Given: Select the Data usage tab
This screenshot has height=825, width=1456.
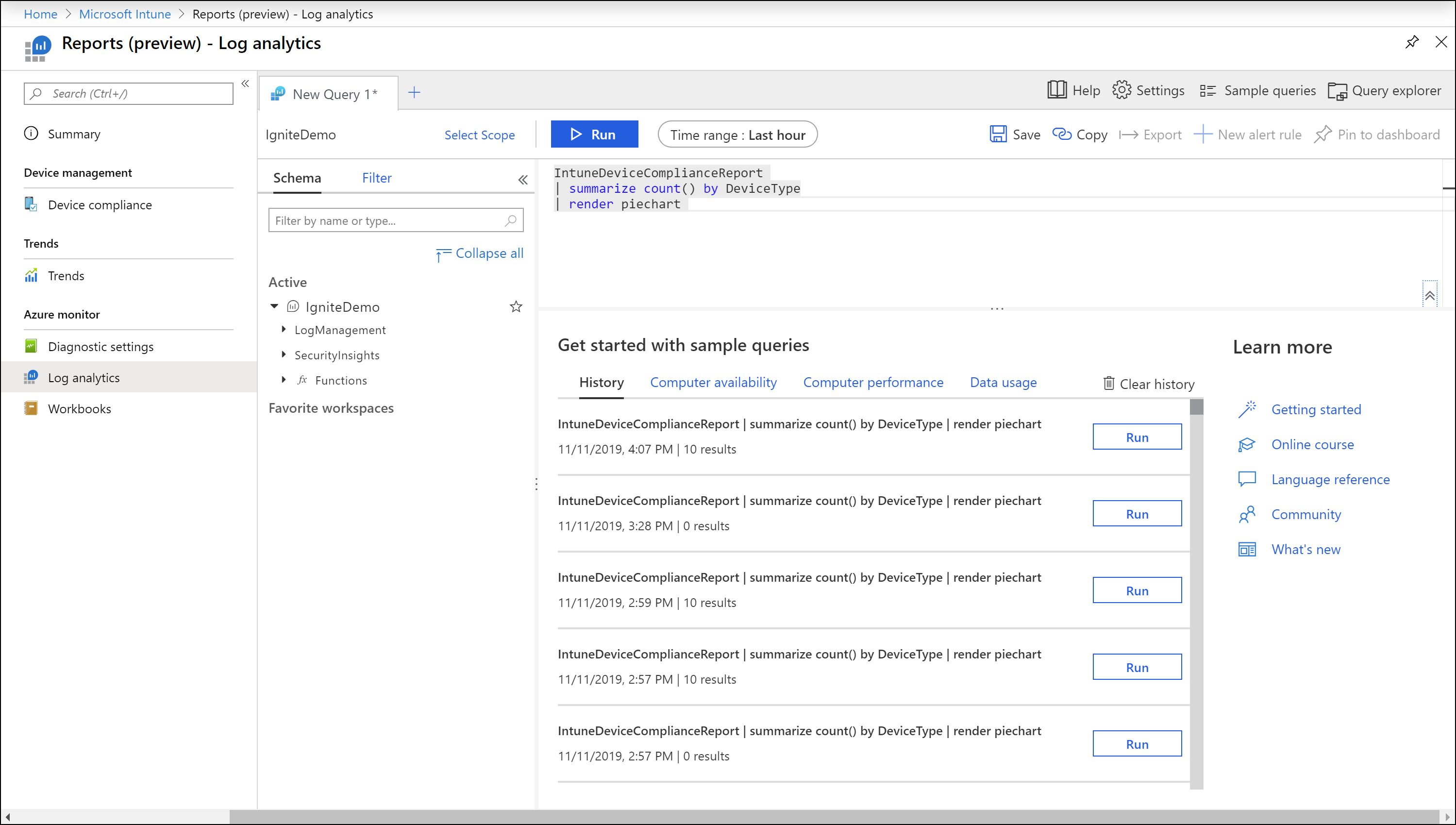Looking at the screenshot, I should 1003,382.
